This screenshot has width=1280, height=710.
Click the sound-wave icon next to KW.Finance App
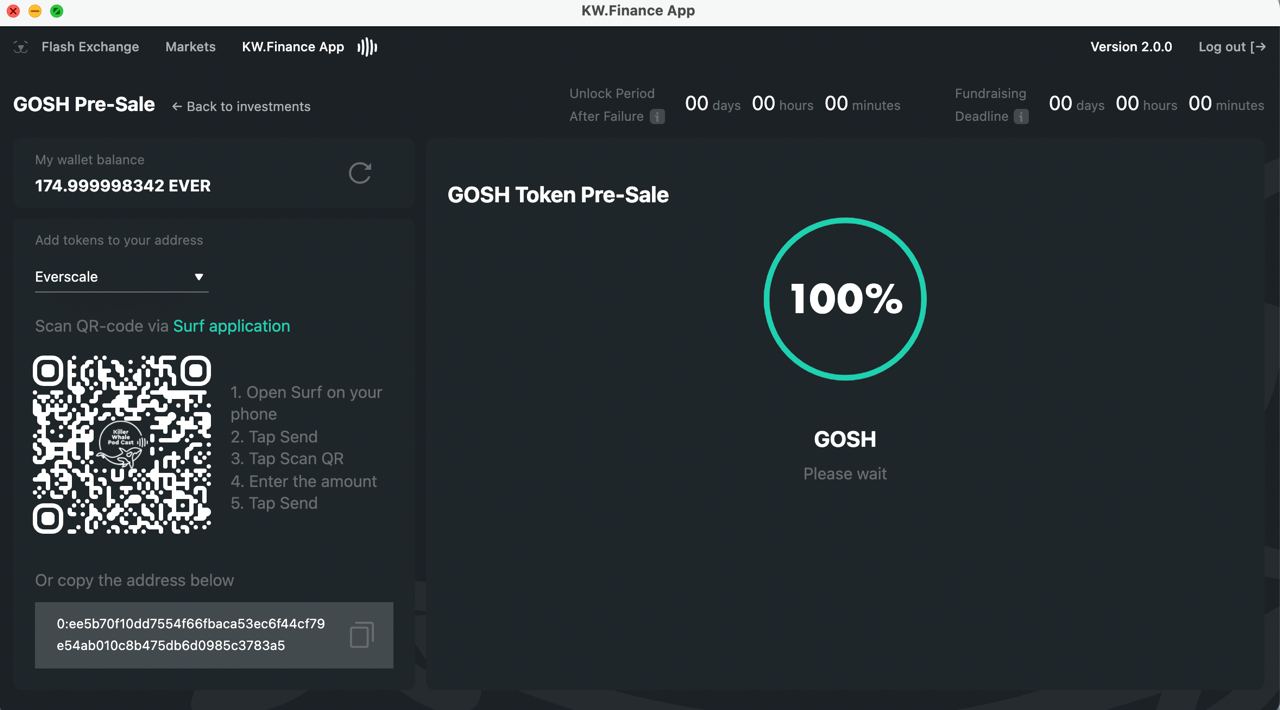368,47
